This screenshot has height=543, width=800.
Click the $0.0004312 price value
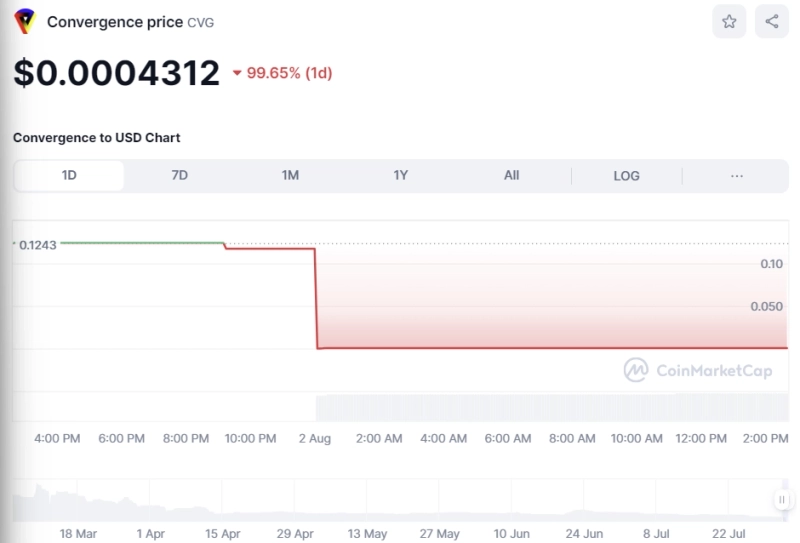coord(116,72)
